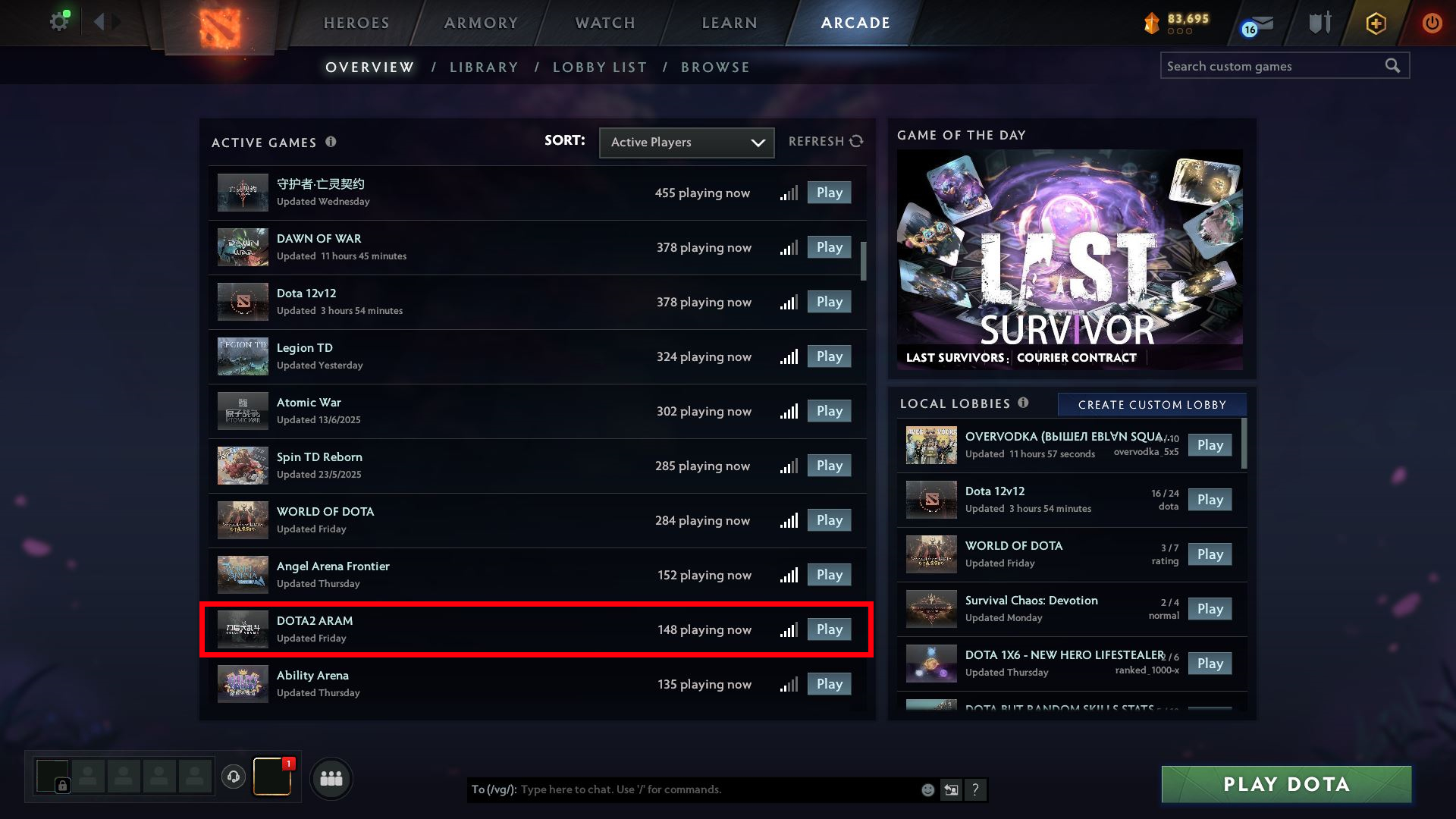Toggle the voice headset icon
The width and height of the screenshot is (1456, 819).
click(x=234, y=777)
